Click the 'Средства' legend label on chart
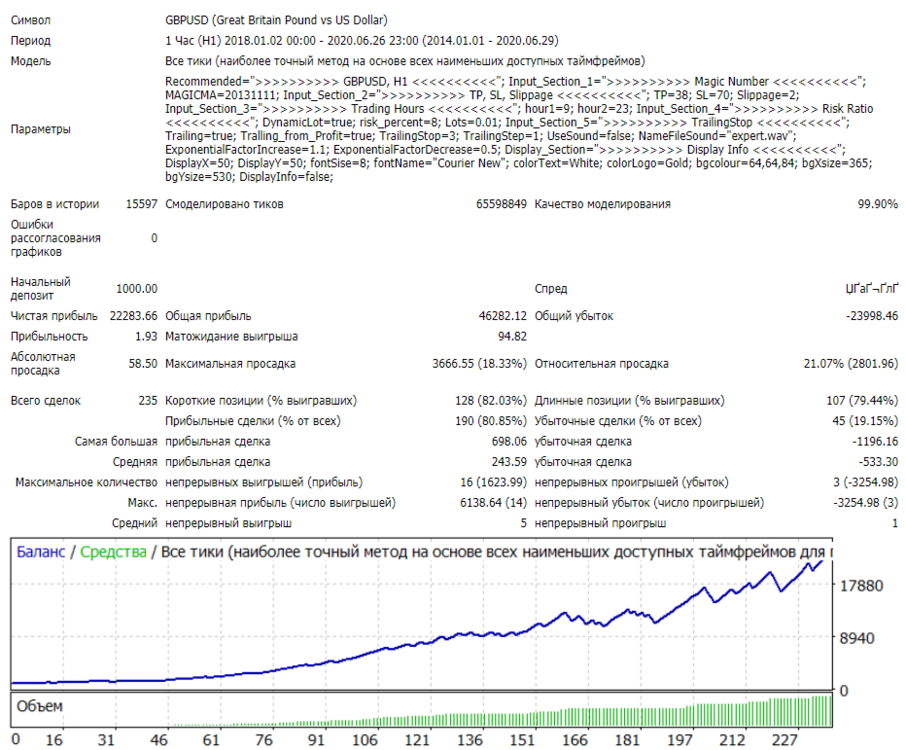Screen dimensions: 906x750 point(113,552)
